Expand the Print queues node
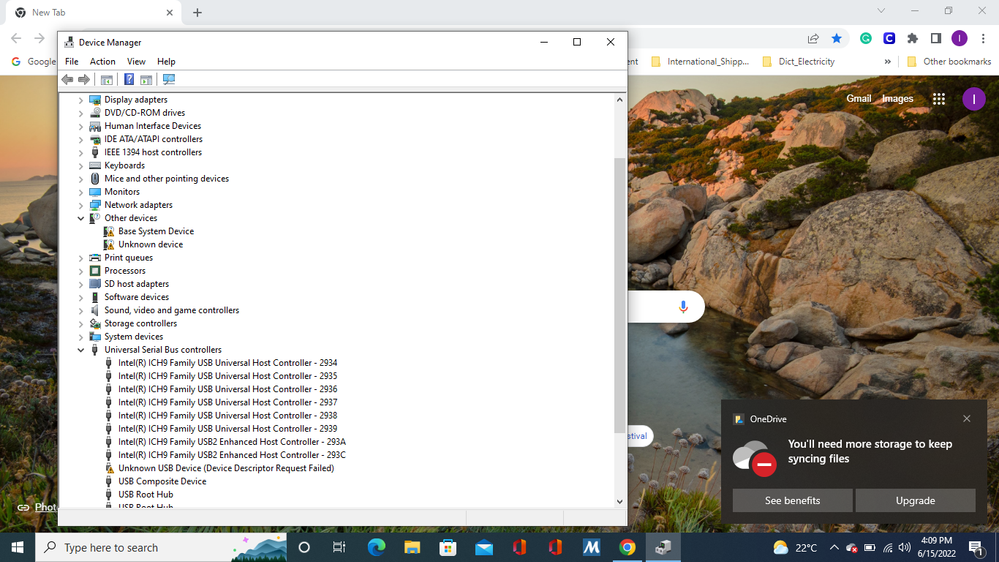The height and width of the screenshot is (562, 999). [80, 258]
